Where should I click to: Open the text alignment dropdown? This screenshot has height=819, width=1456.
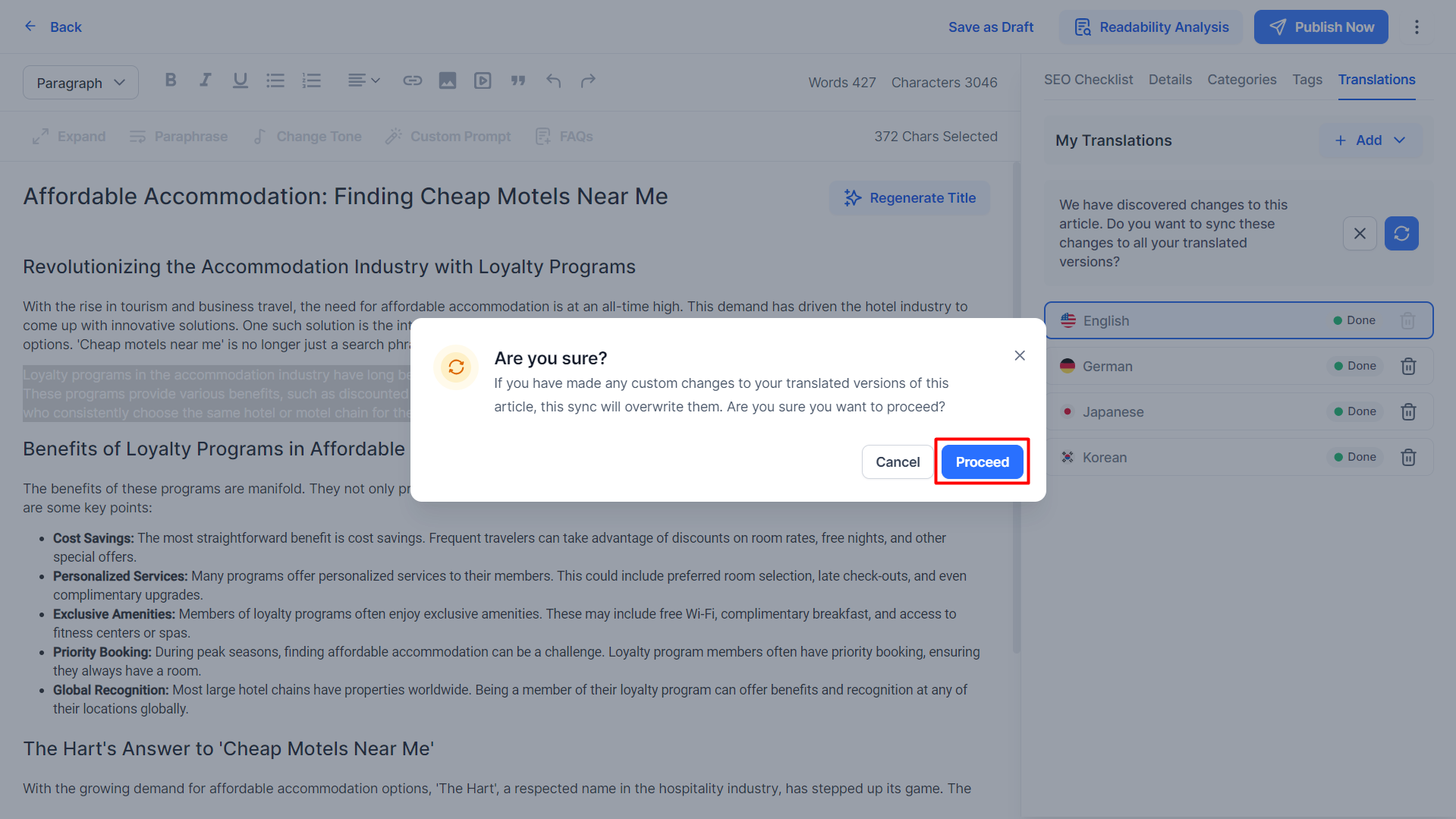363,80
